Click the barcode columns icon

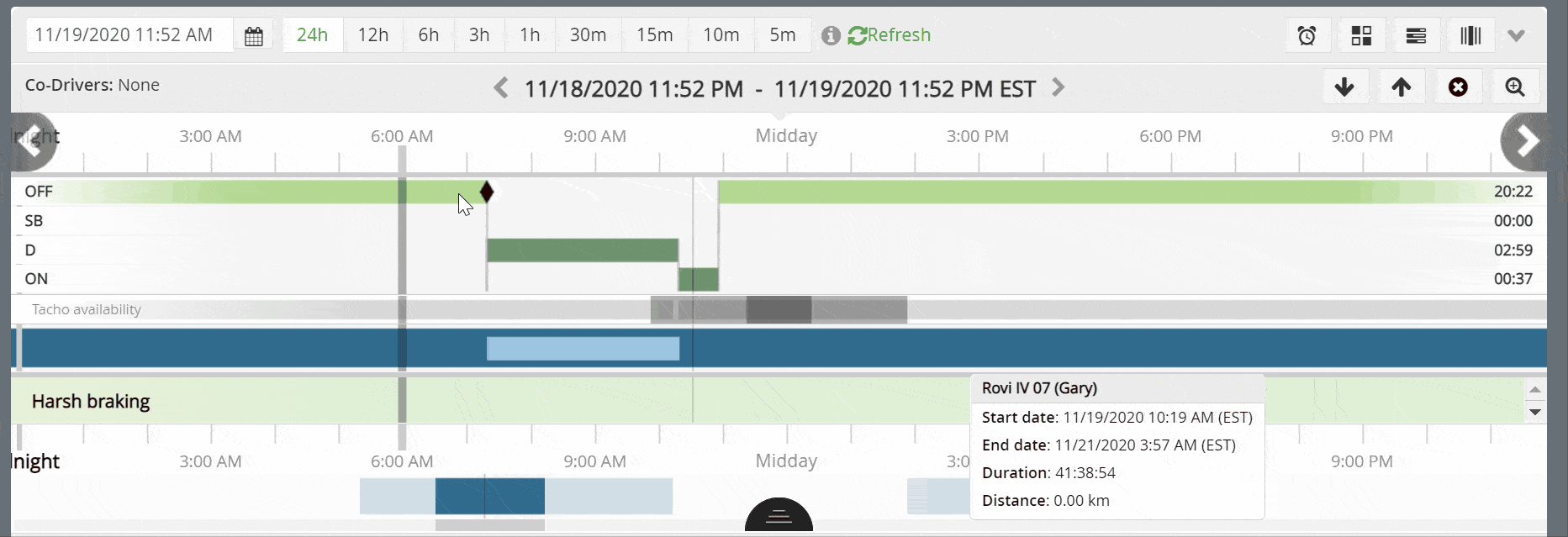coord(1470,35)
